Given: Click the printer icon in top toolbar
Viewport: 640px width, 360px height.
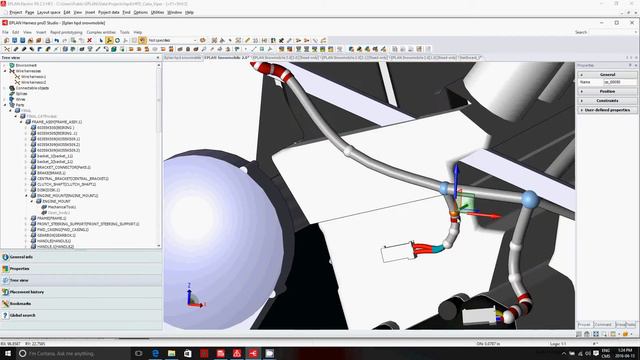Looking at the screenshot, I should (47, 40).
